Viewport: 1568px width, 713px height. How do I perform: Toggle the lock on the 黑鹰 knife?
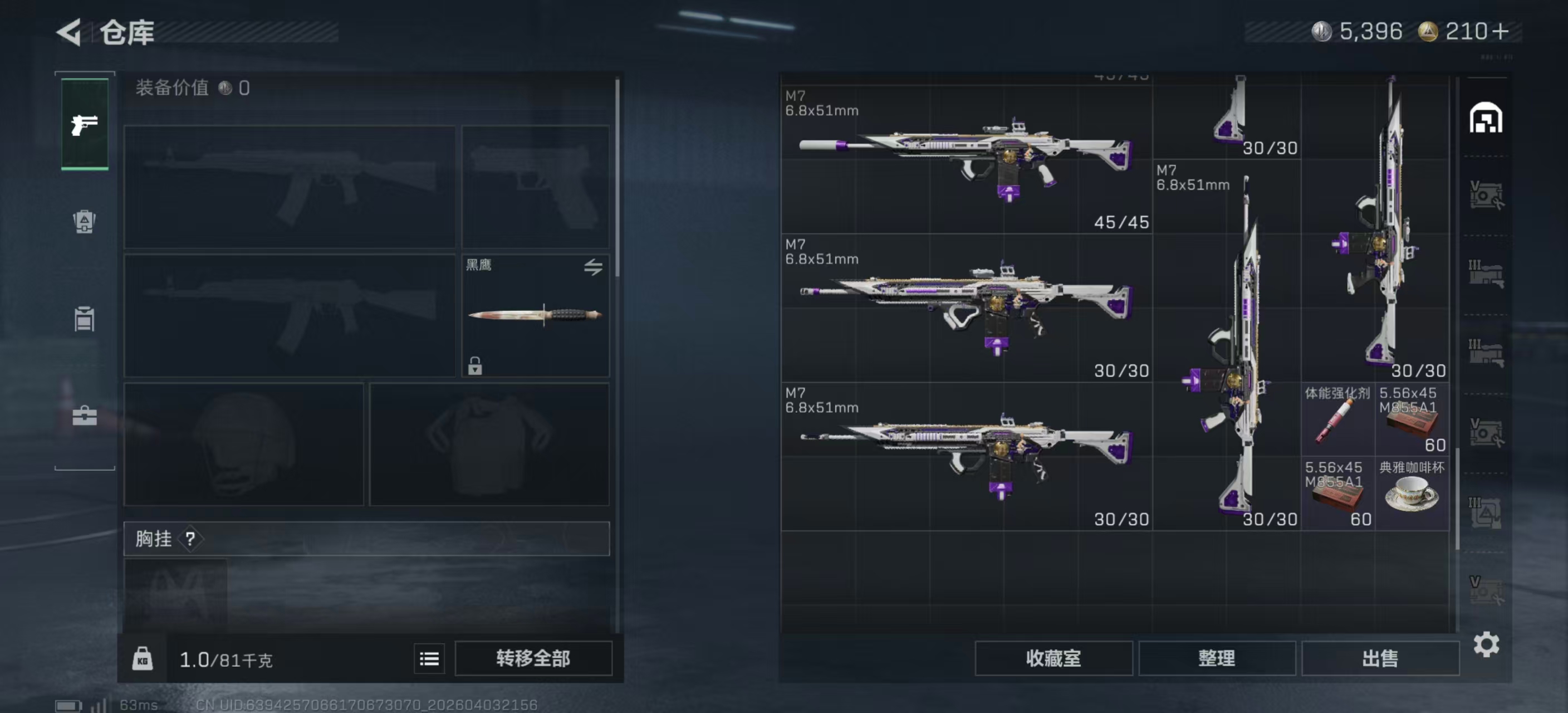[475, 365]
